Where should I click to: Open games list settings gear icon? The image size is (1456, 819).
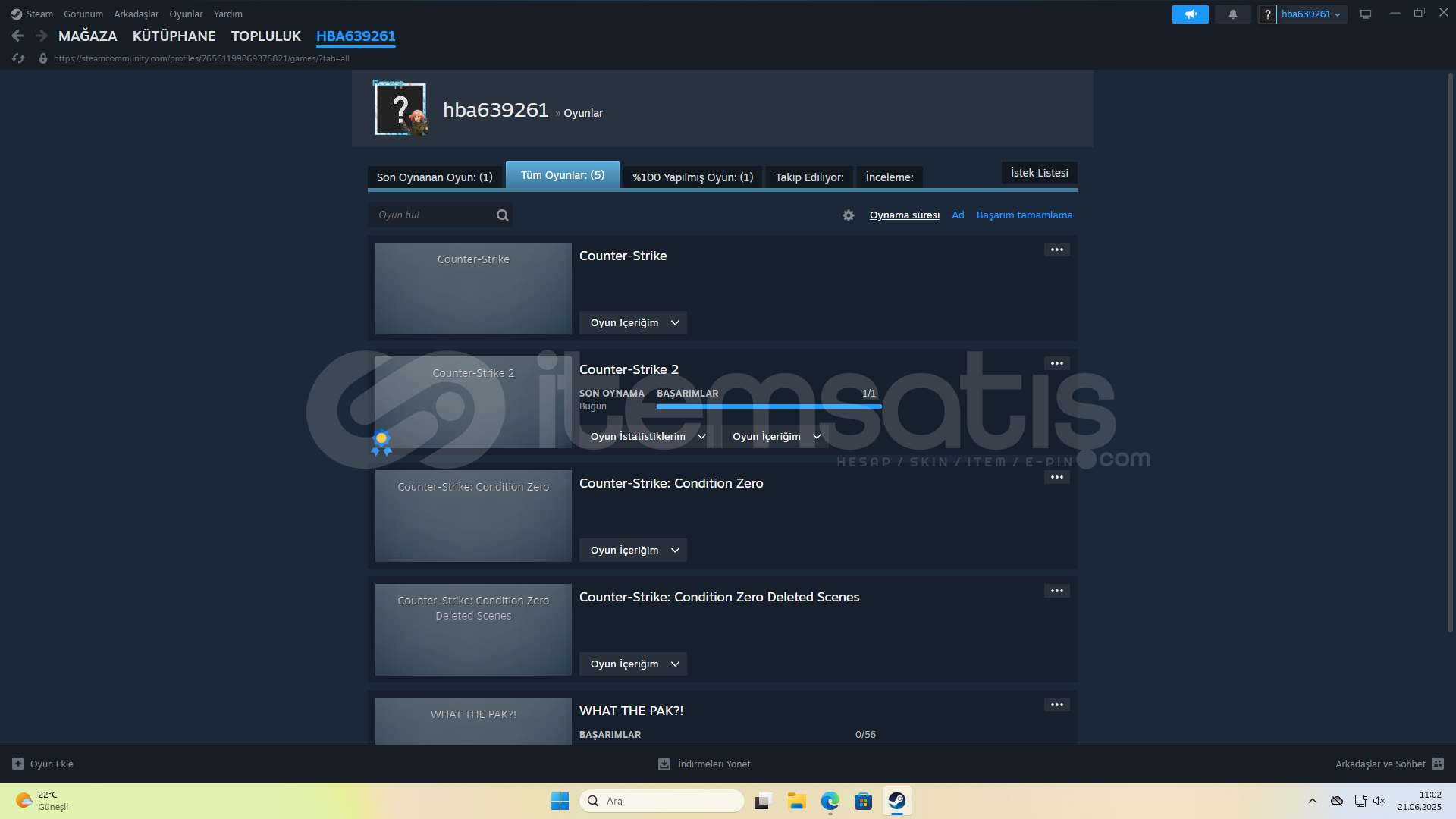[x=849, y=215]
